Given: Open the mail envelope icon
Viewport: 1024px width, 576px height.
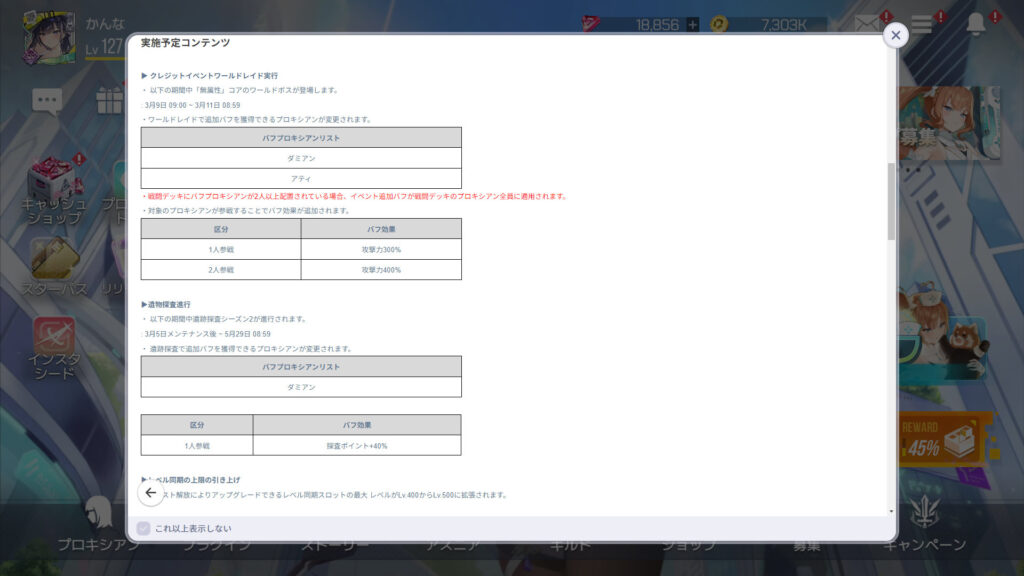Looking at the screenshot, I should point(865,24).
